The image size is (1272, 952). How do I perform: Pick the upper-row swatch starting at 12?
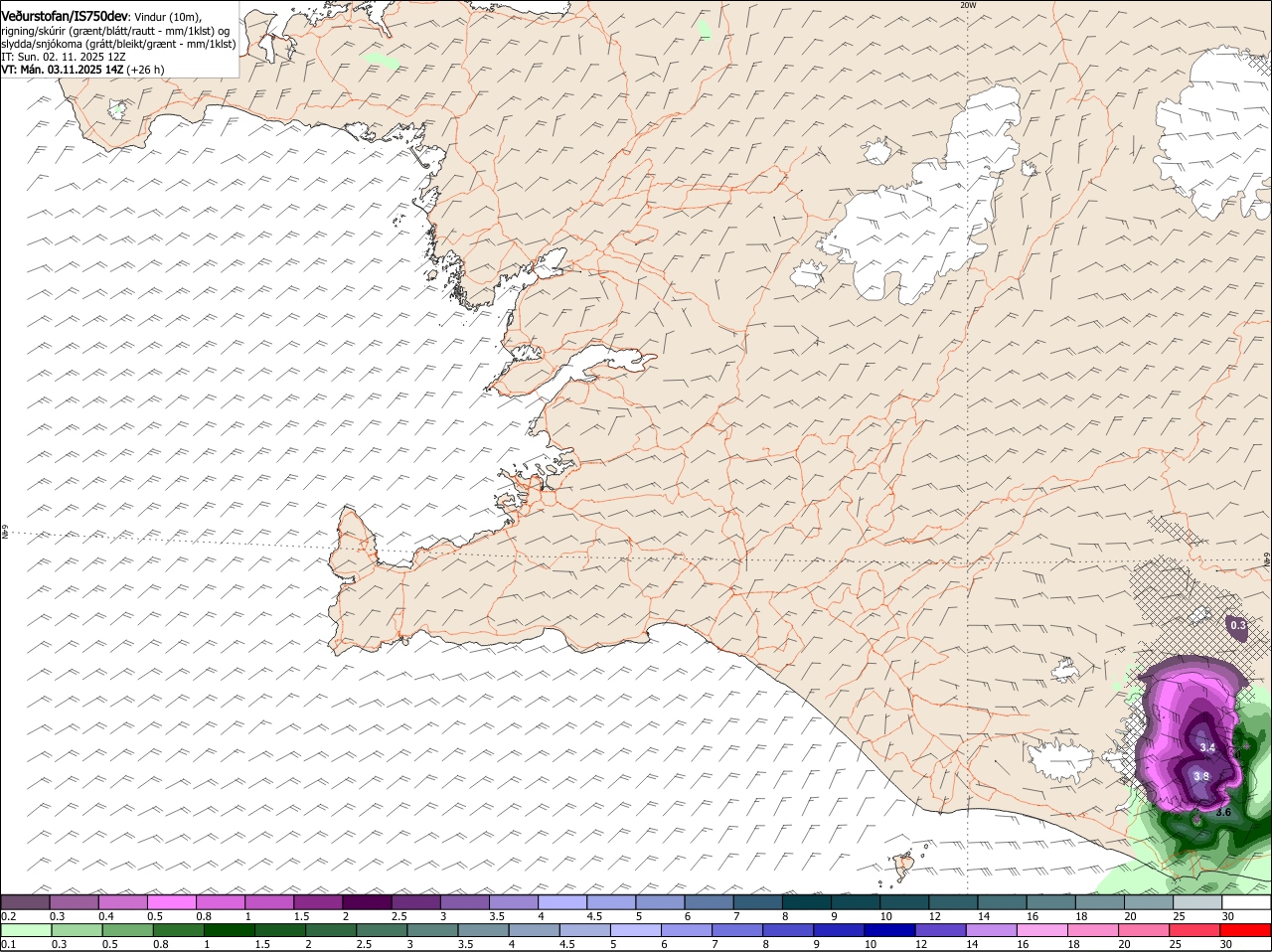click(952, 901)
